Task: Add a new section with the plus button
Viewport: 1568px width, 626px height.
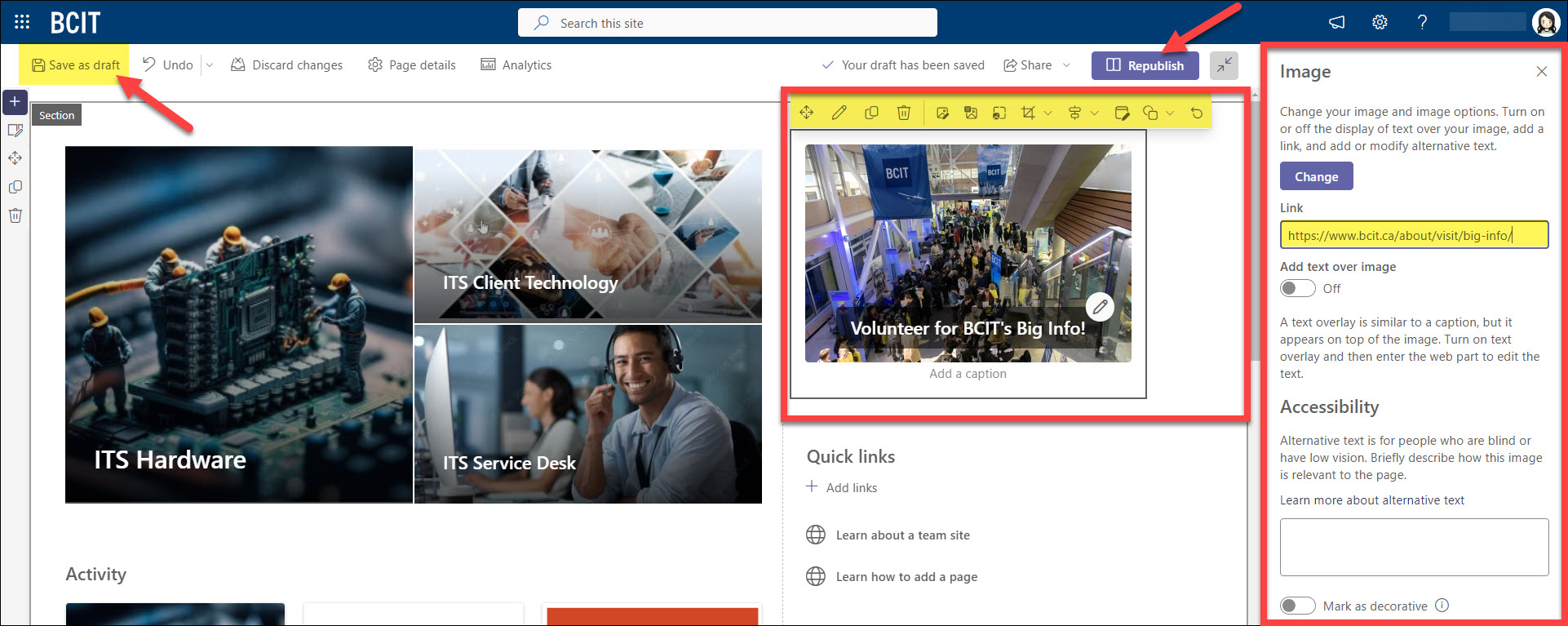Action: pyautogui.click(x=15, y=102)
